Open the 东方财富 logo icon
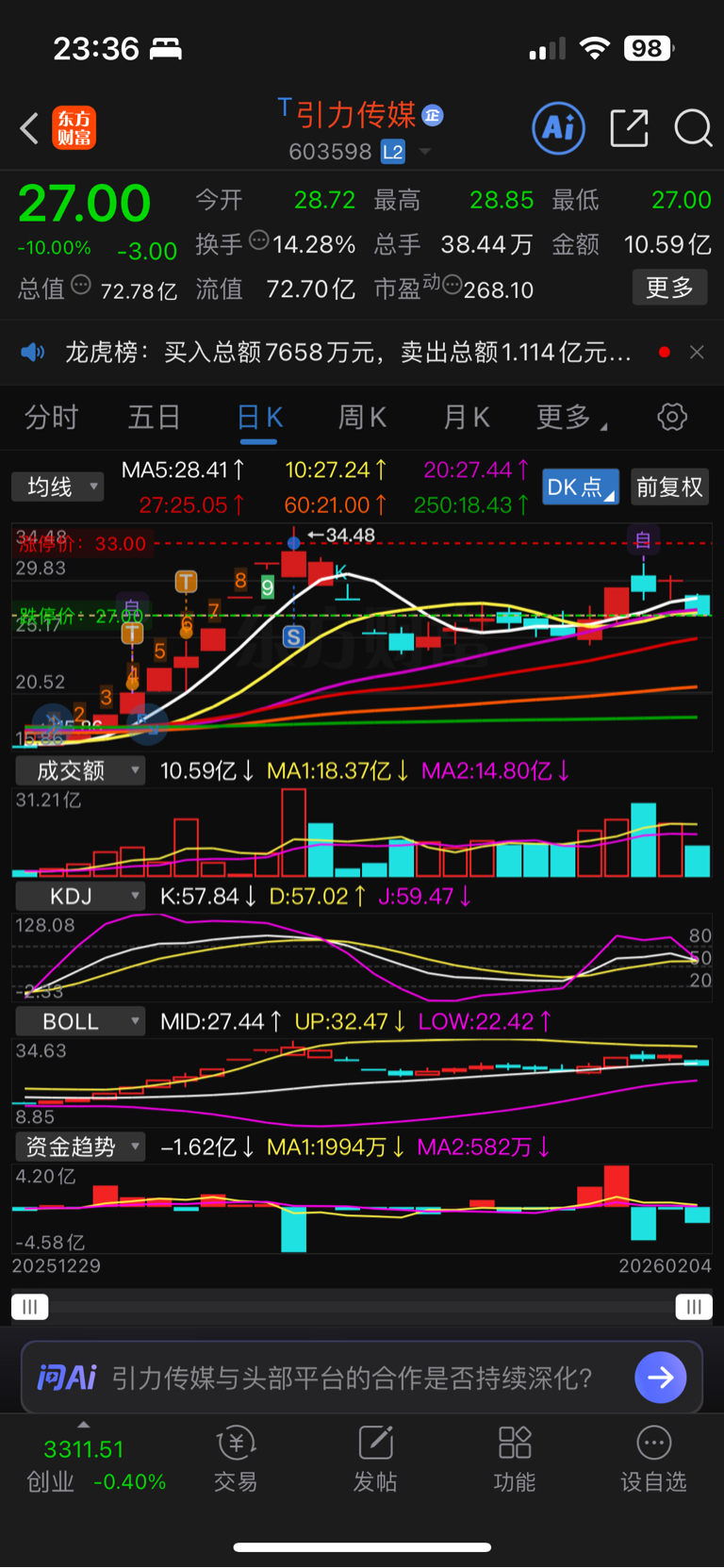Screen dimensions: 724x1568 [74, 128]
